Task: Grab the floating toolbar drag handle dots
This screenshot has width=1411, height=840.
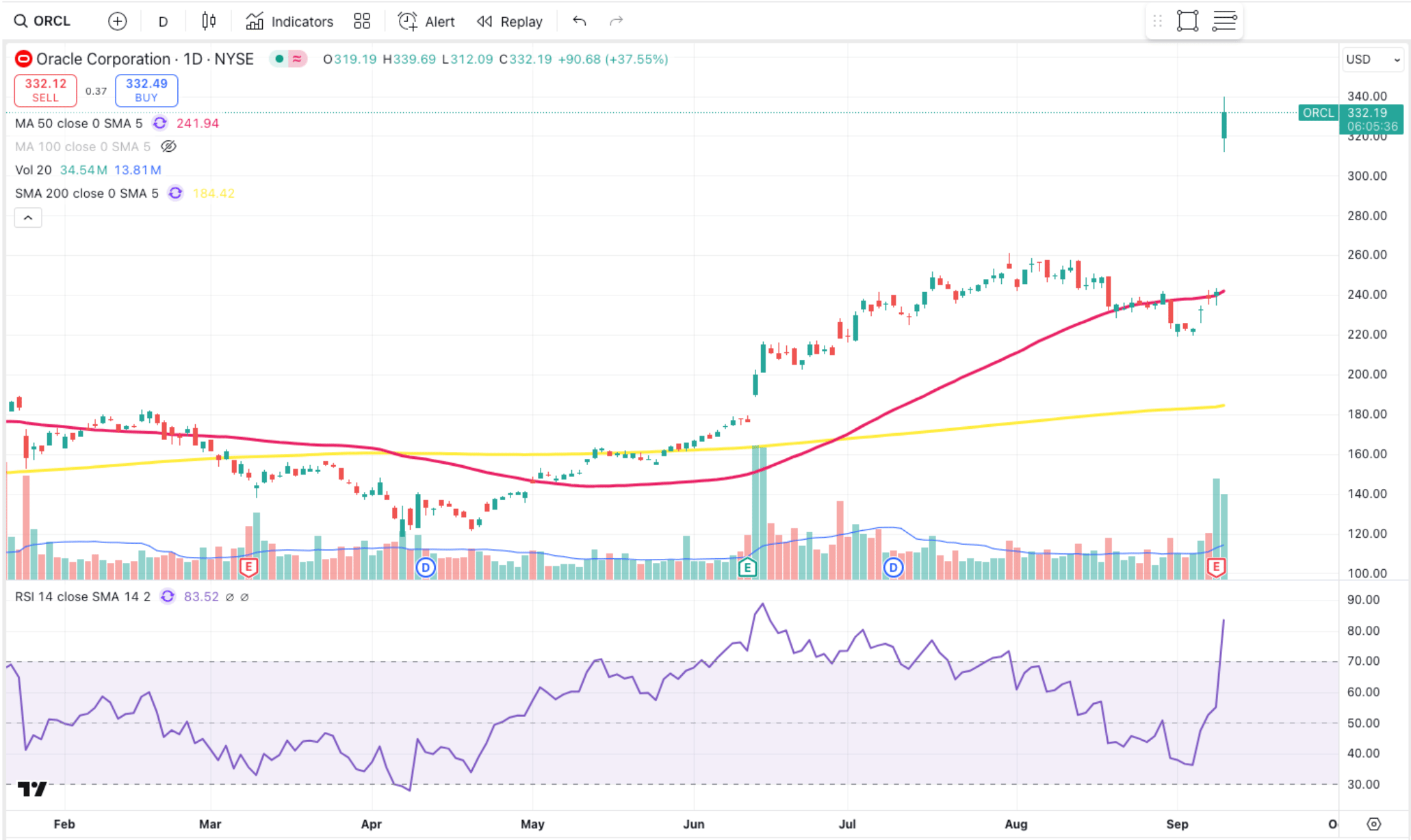Action: coord(1158,21)
